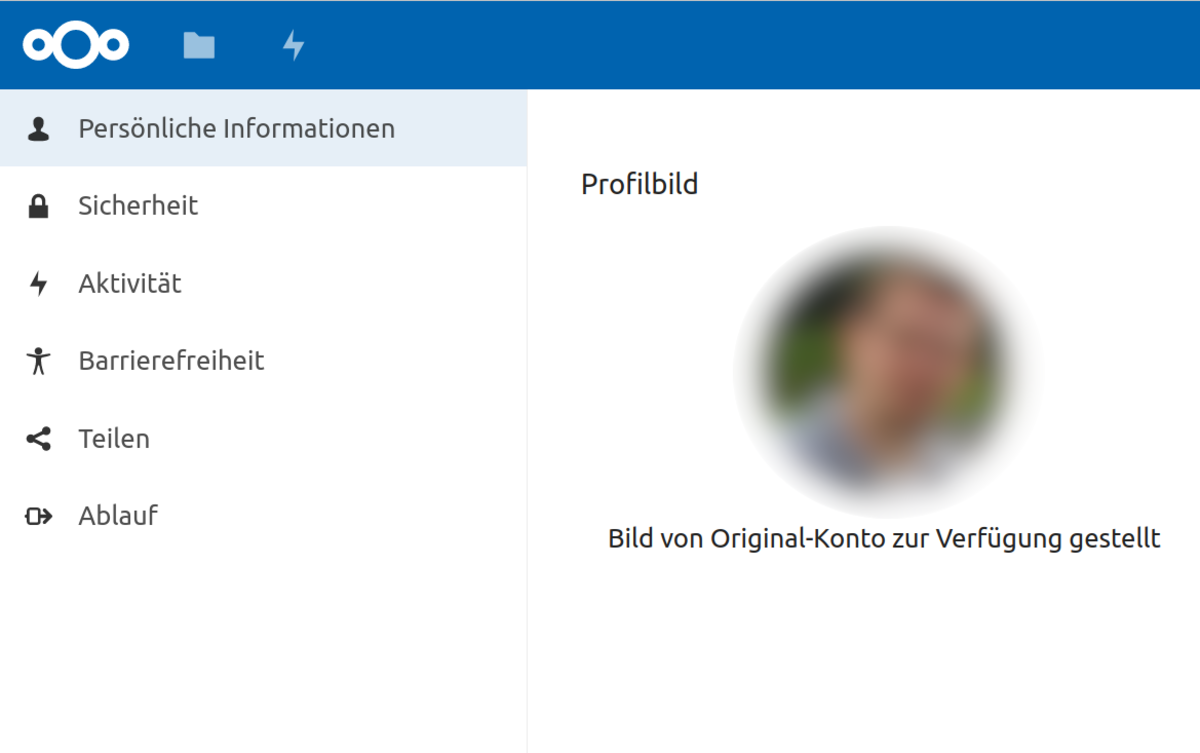Open the Activity bolt icon in header

(x=293, y=45)
